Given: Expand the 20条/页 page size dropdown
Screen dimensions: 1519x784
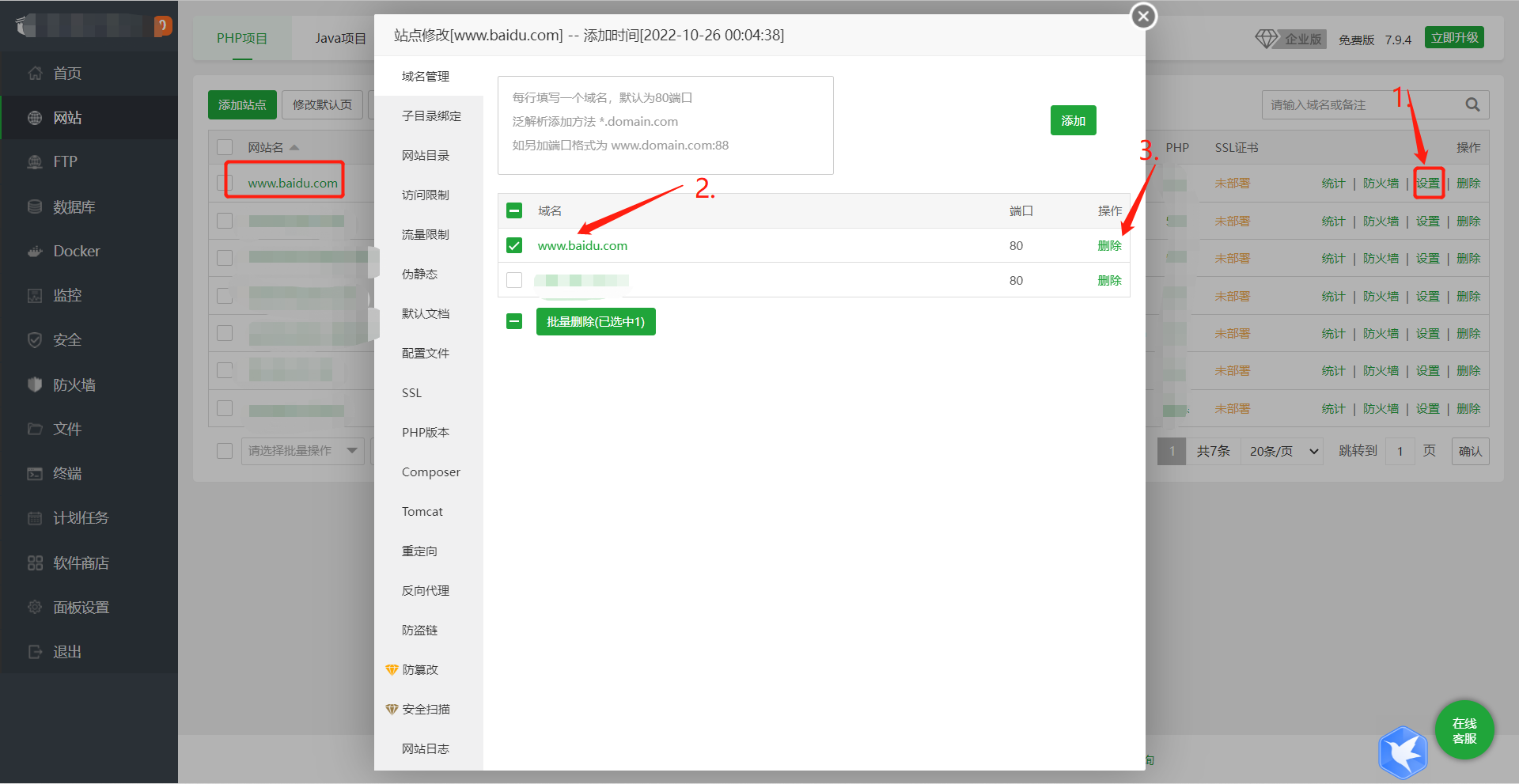Looking at the screenshot, I should pyautogui.click(x=1283, y=452).
